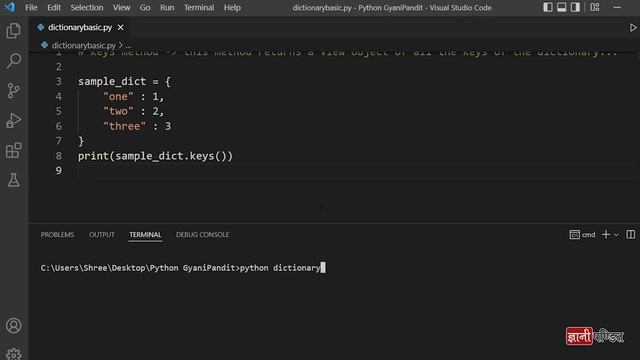Open the Terminal menu
Viewport: 640px width, 360px height.
click(x=199, y=7)
